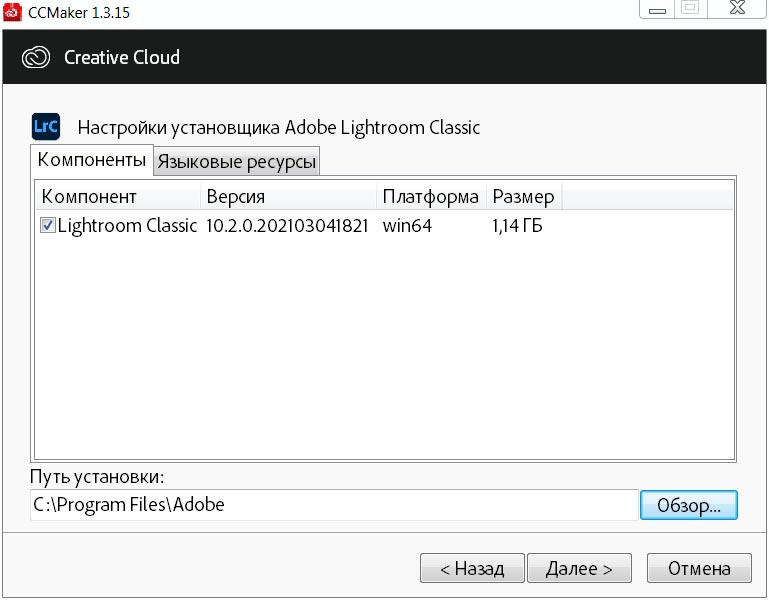Go back with the < Назад button

pyautogui.click(x=472, y=568)
